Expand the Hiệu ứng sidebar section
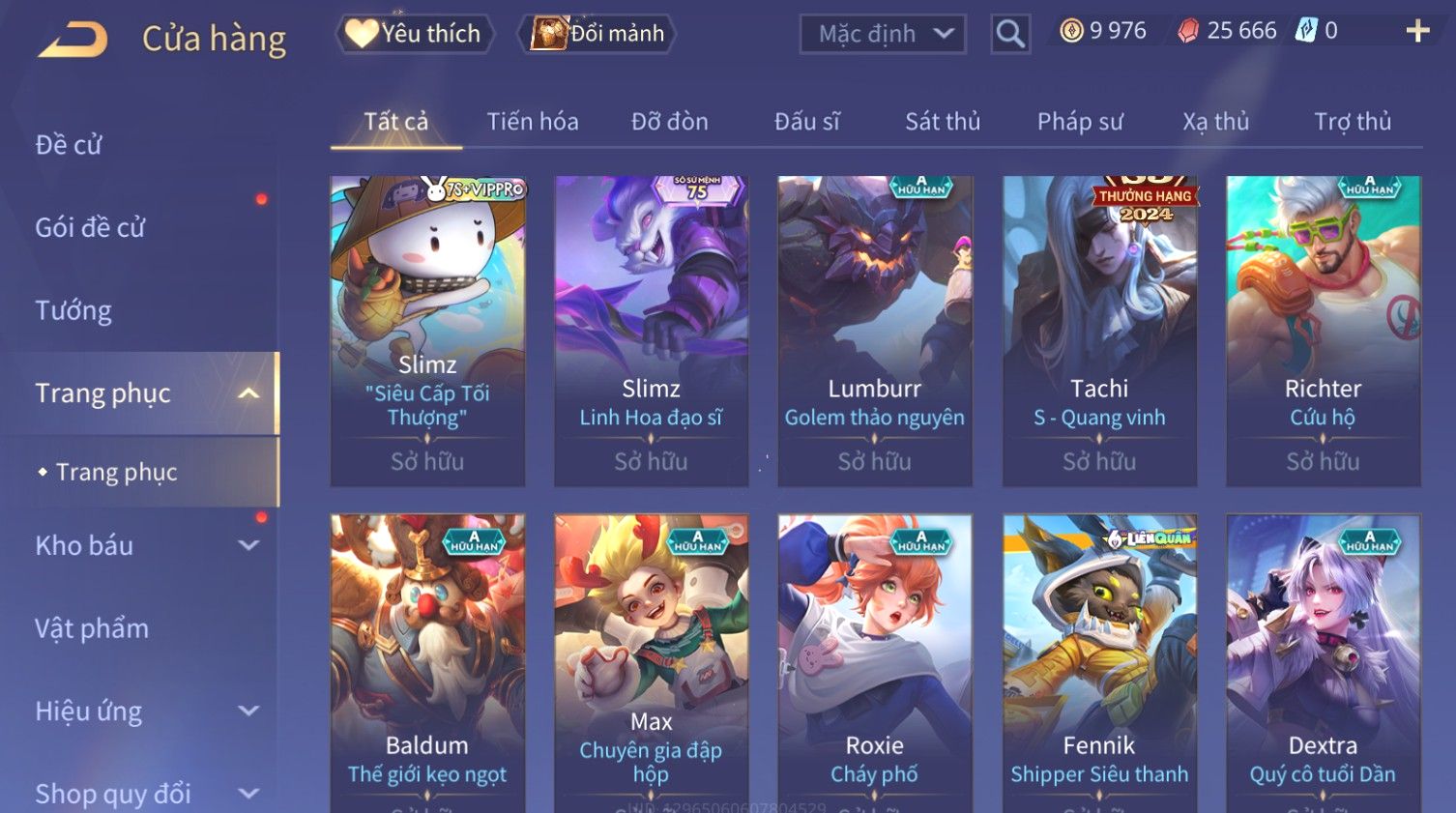Screen dimensions: 1456x813 pos(248,711)
